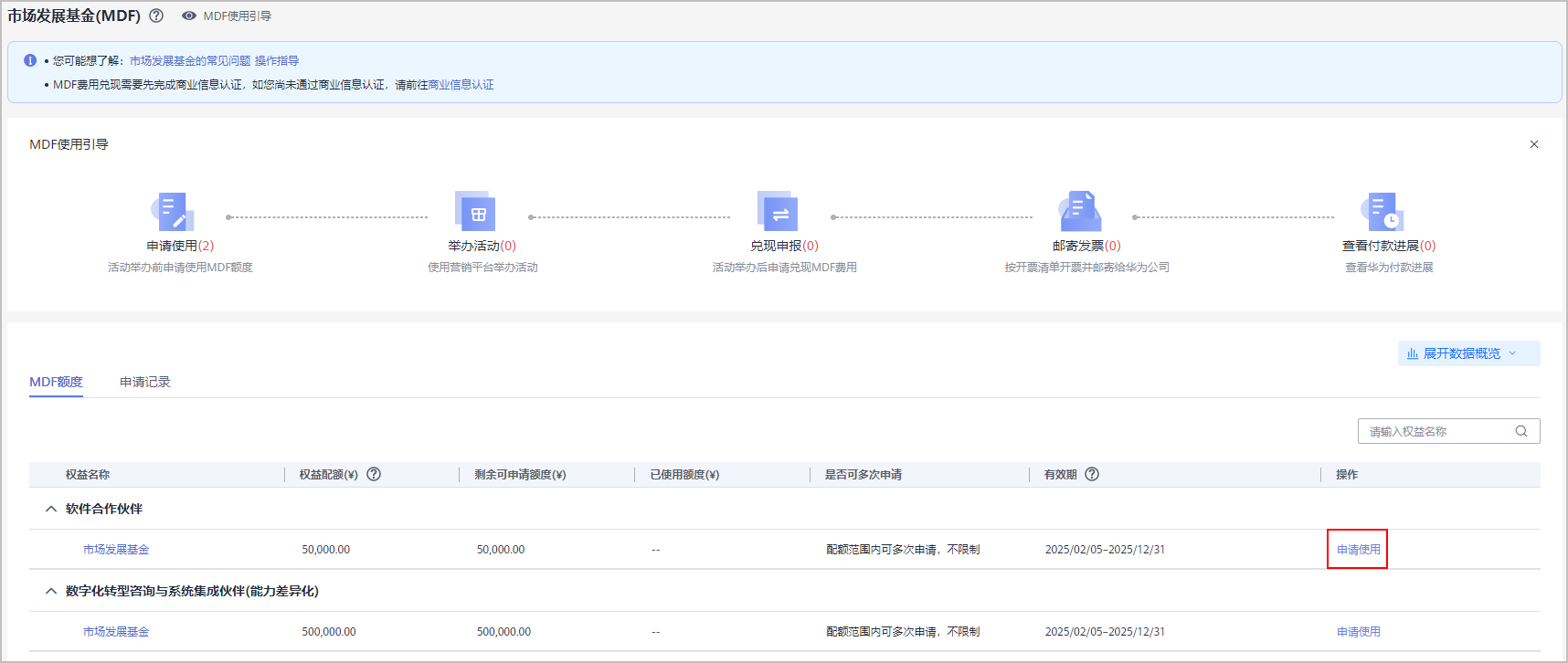The width and height of the screenshot is (1568, 663).
Task: Select 权益配额 value 50,000.00 under 软件合作伙伴
Action: [x=326, y=550]
